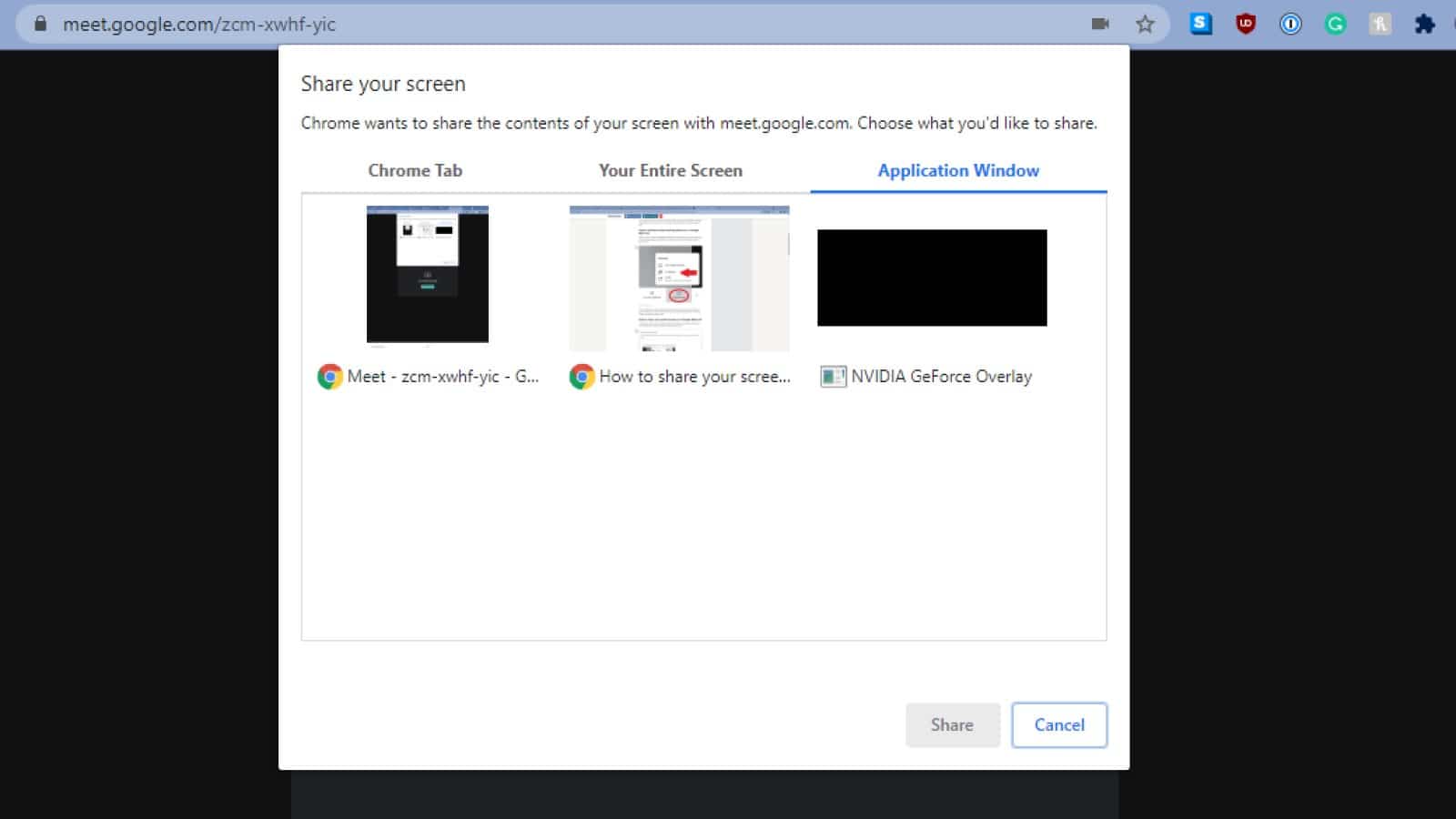Image resolution: width=1456 pixels, height=819 pixels.
Task: Select the Application Window tab
Action: tap(958, 170)
